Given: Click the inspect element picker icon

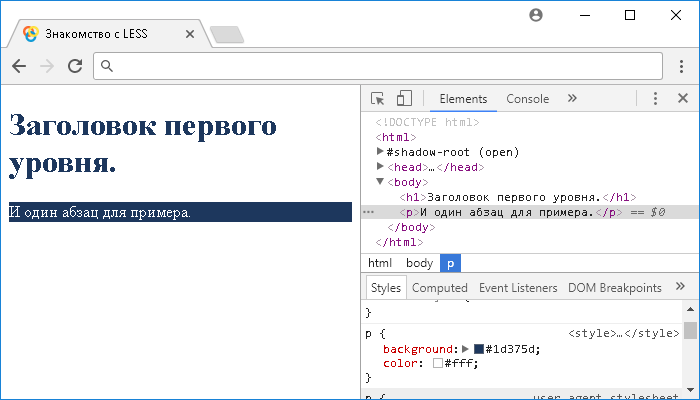Looking at the screenshot, I should tap(378, 99).
